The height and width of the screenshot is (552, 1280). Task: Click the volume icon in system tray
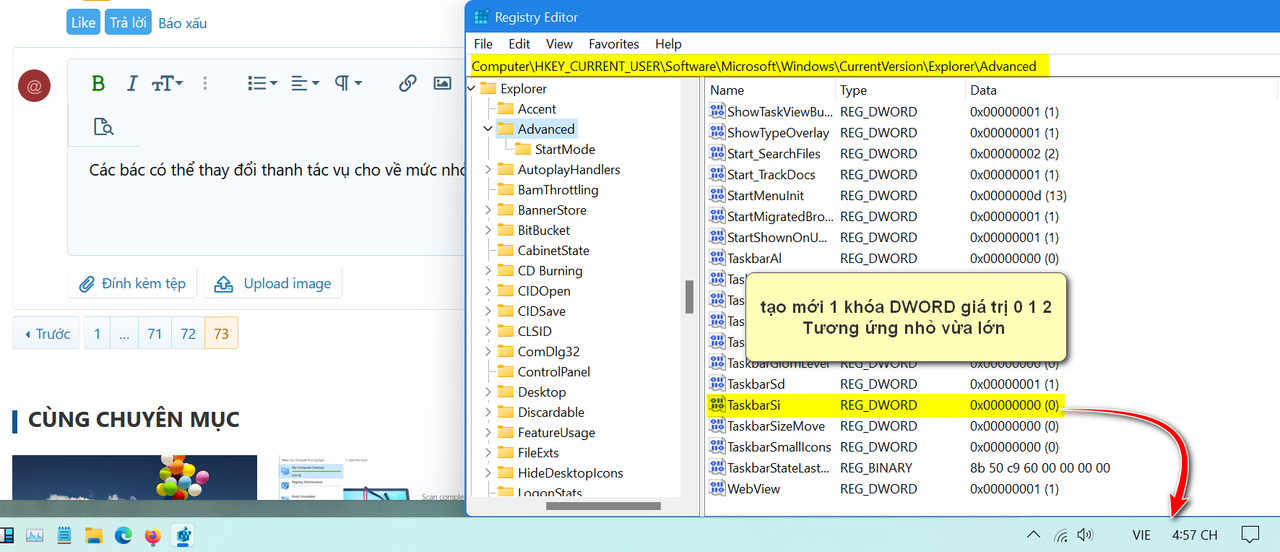click(x=1085, y=535)
